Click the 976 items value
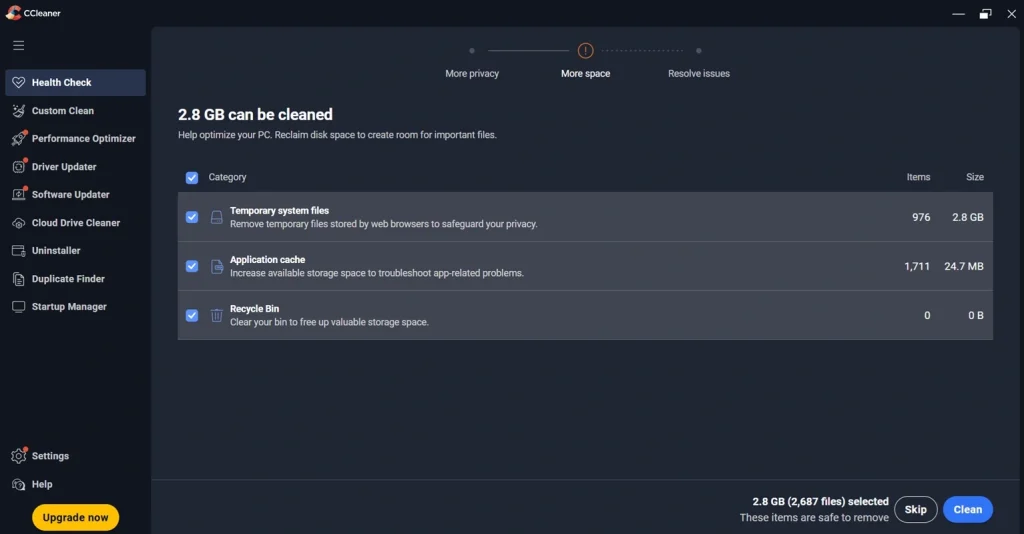The height and width of the screenshot is (534, 1024). pyautogui.click(x=921, y=217)
